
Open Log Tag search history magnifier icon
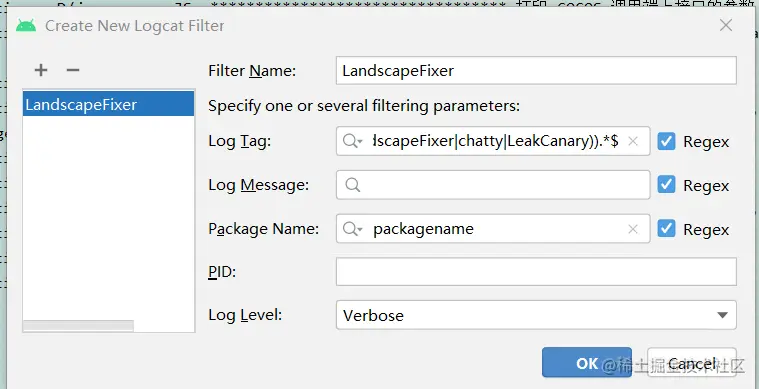pos(352,141)
